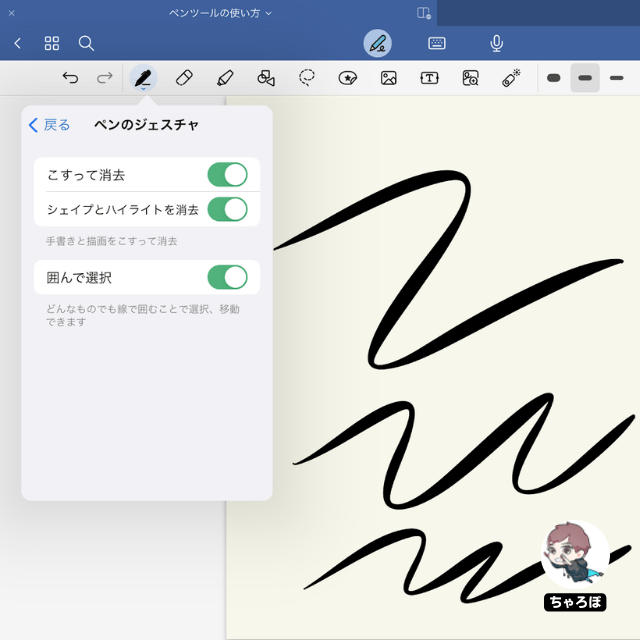Select the Highlighter tool

[225, 78]
